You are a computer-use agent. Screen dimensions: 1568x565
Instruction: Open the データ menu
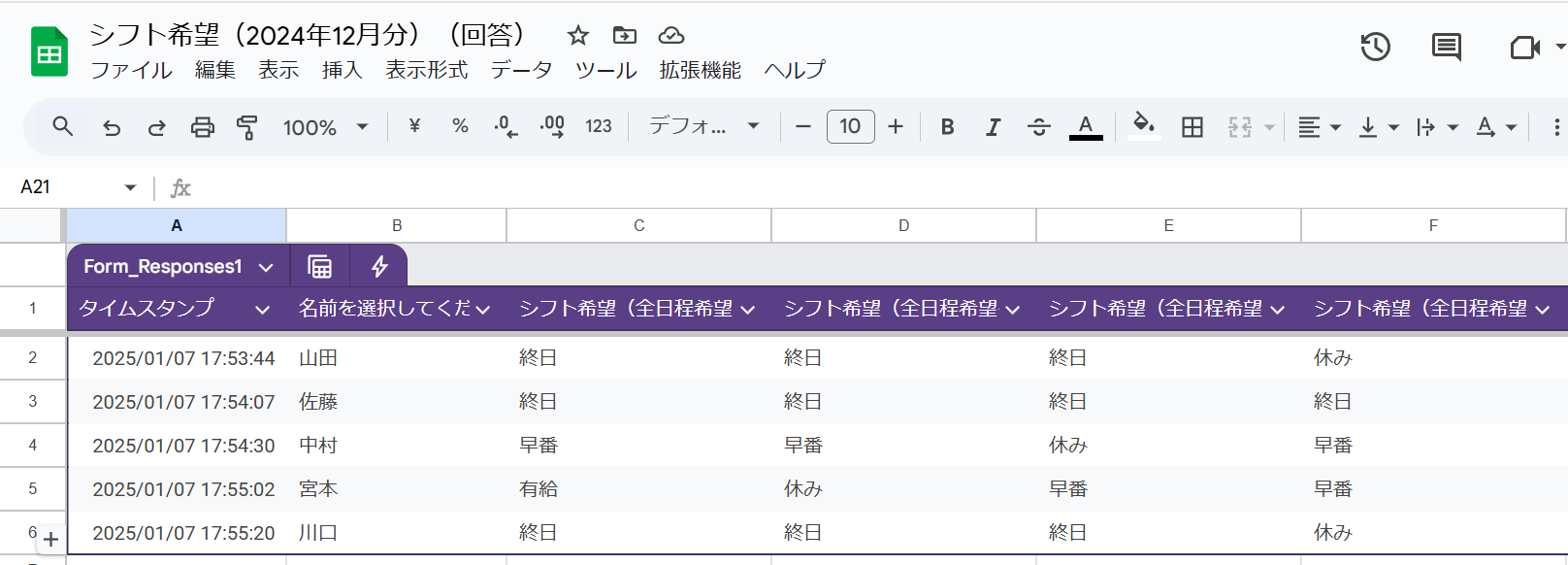click(x=521, y=70)
